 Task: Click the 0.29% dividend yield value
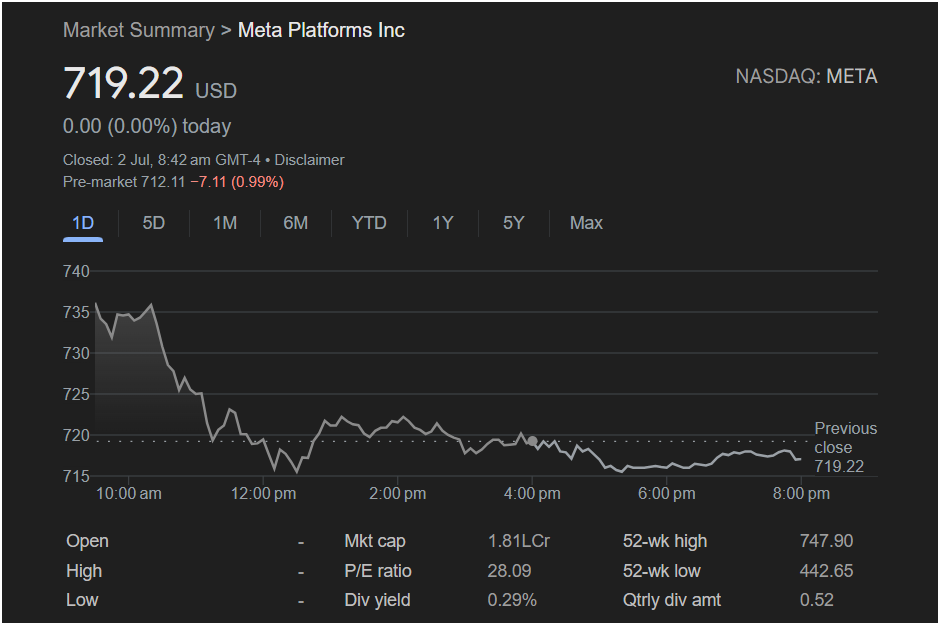pyautogui.click(x=512, y=600)
